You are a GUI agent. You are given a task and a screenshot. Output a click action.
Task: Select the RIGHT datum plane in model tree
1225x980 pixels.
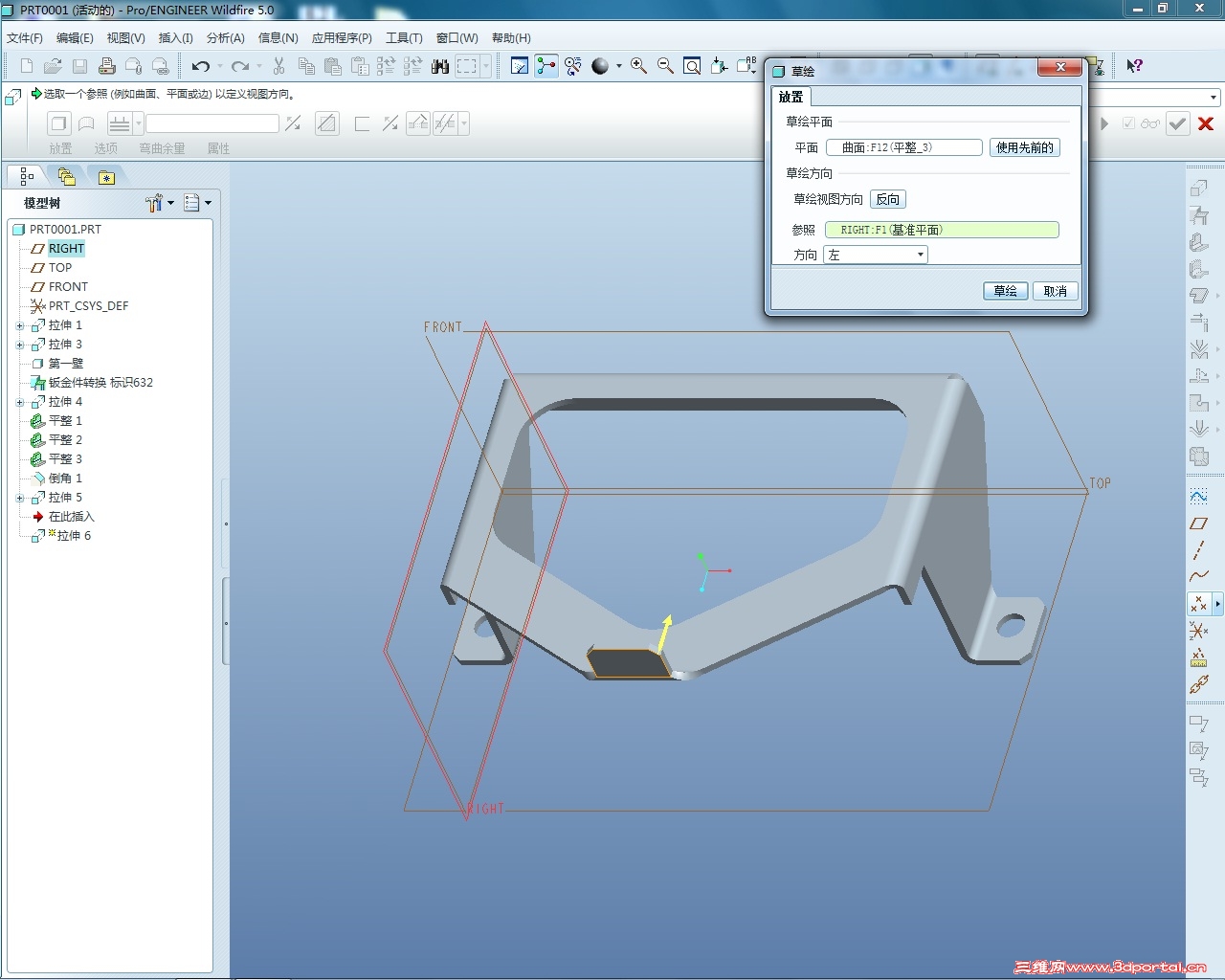pyautogui.click(x=66, y=249)
